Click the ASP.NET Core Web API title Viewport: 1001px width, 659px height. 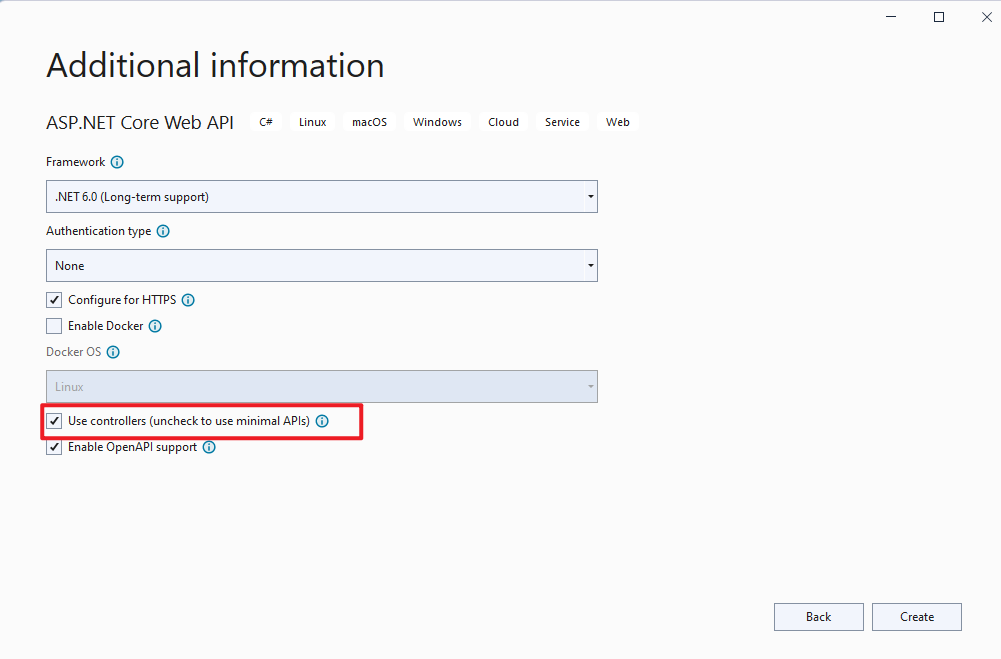coord(140,123)
